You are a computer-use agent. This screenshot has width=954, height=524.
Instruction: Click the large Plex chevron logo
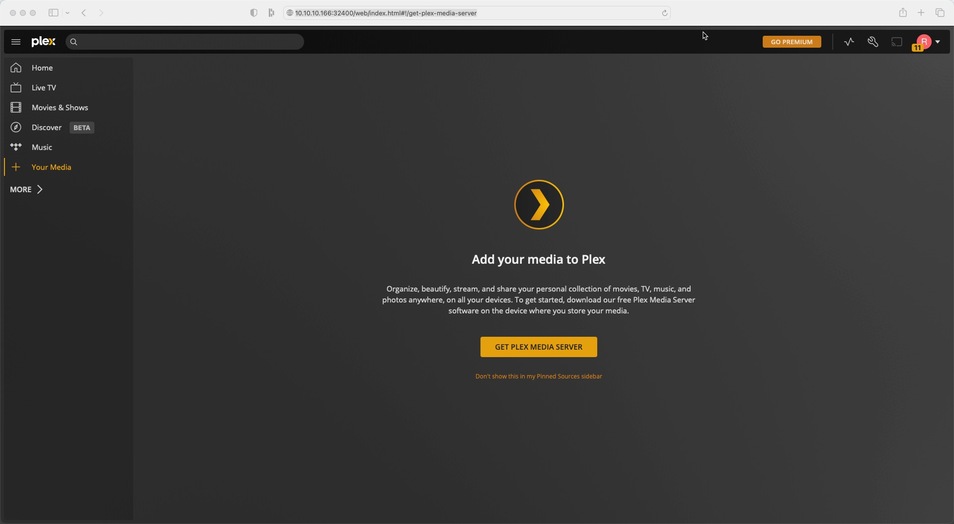(x=538, y=204)
